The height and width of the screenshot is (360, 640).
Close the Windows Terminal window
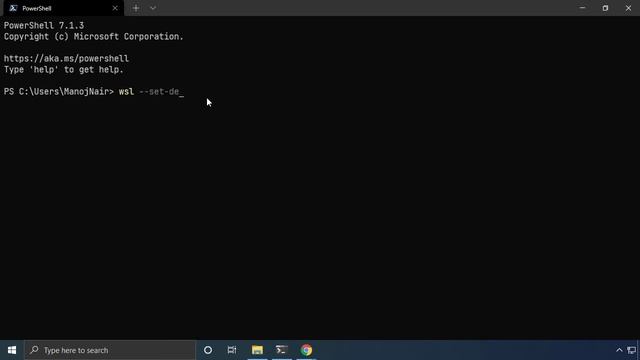(628, 8)
